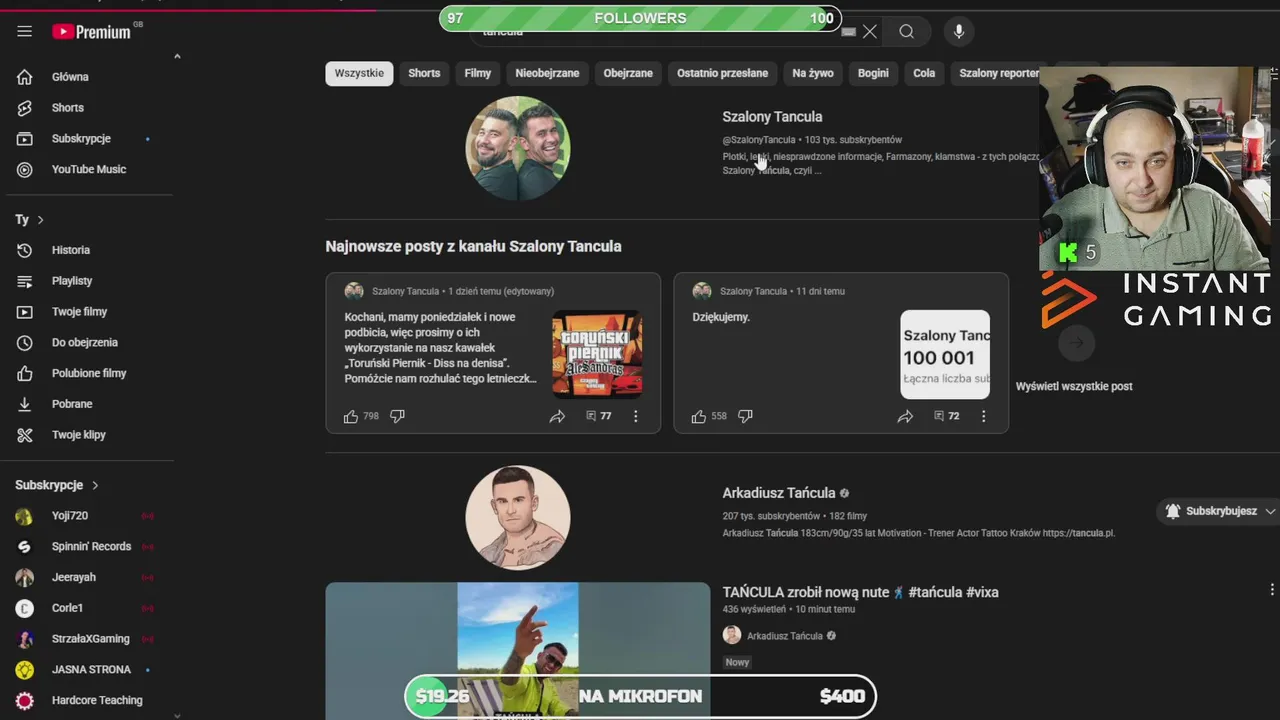
Task: Share the Toruński Piernik post
Action: (557, 416)
